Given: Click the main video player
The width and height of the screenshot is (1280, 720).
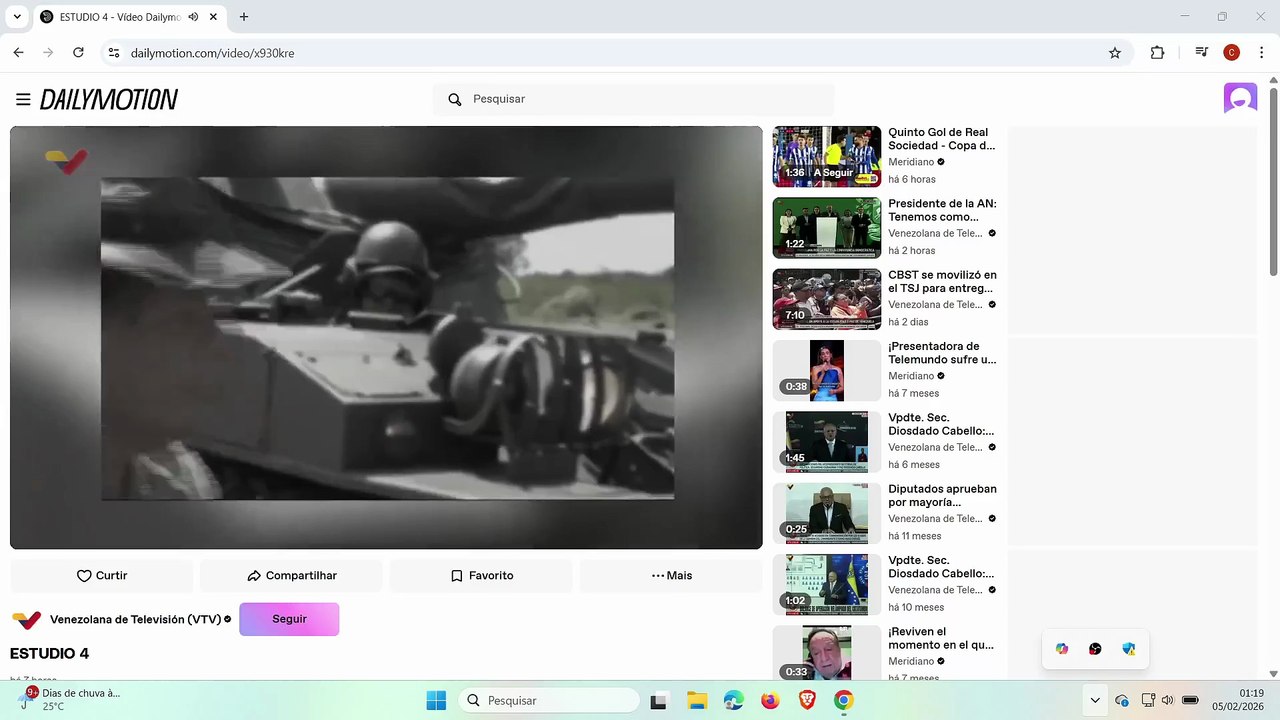Looking at the screenshot, I should coord(386,338).
